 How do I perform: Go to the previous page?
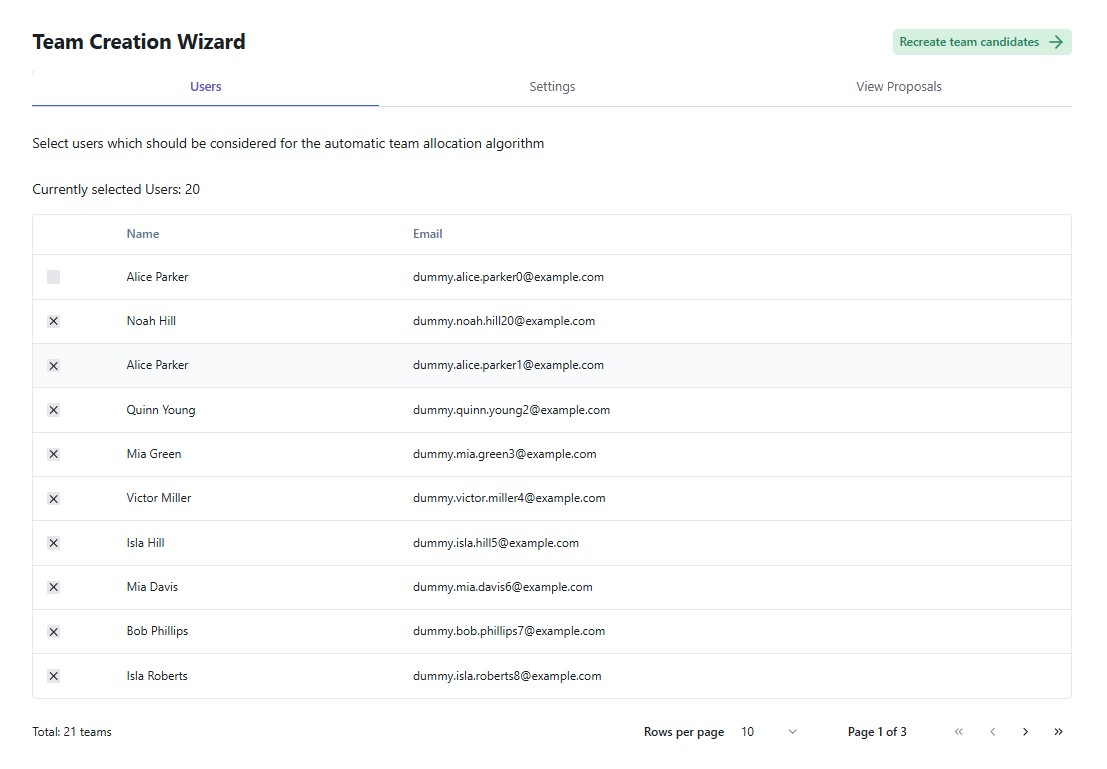(993, 732)
